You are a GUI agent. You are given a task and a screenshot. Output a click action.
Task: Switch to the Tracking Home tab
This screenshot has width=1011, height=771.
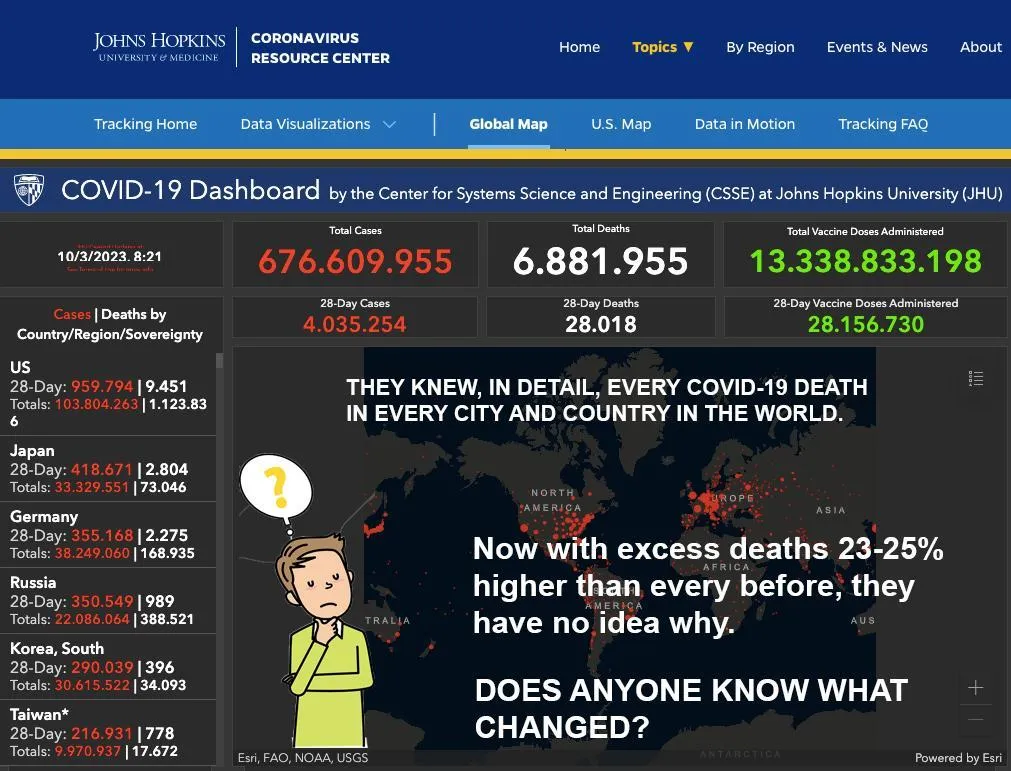click(x=145, y=124)
